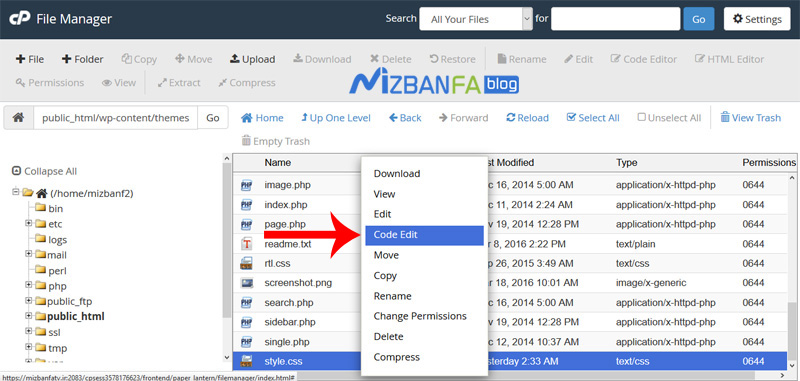Click Empty Trash
The image size is (800, 381).
tap(276, 141)
